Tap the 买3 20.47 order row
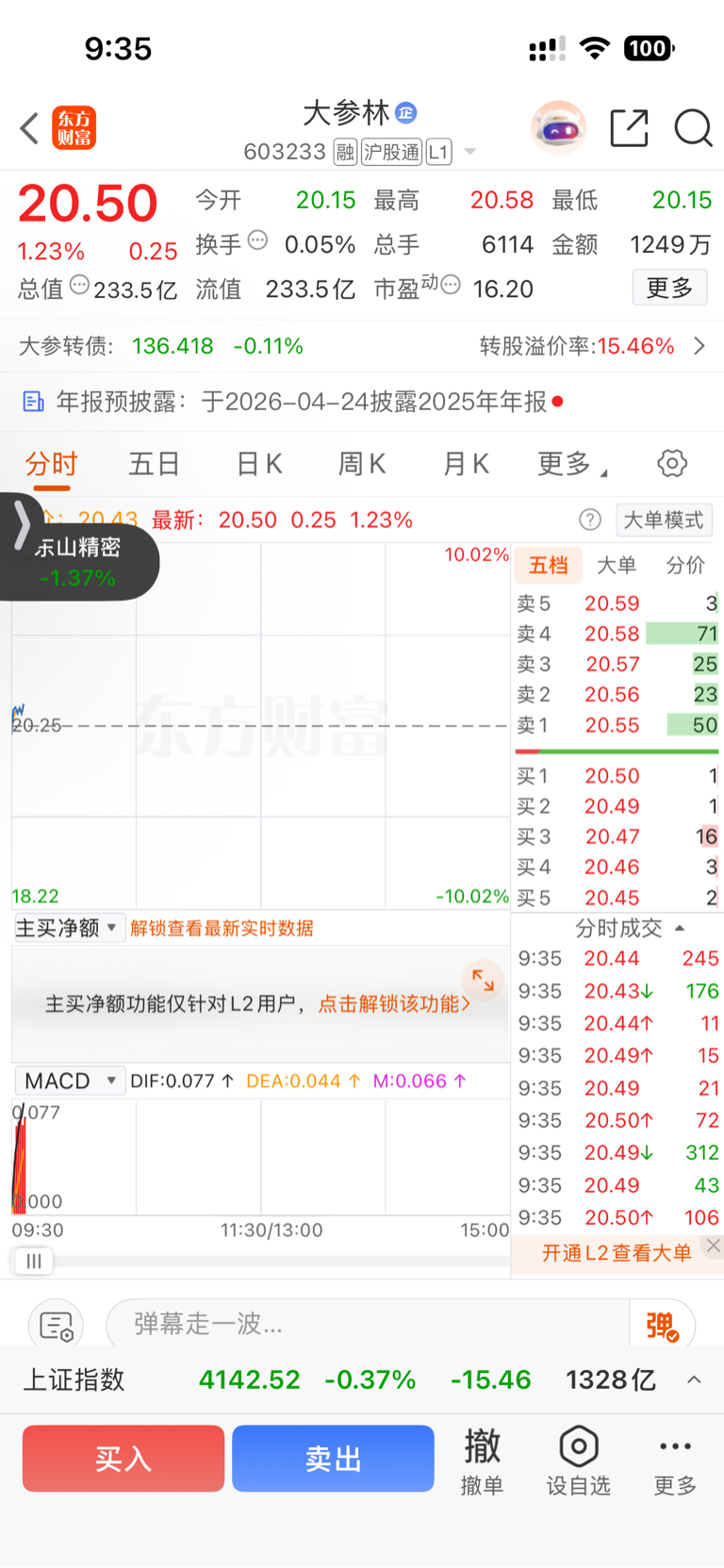The width and height of the screenshot is (724, 1568). (617, 836)
